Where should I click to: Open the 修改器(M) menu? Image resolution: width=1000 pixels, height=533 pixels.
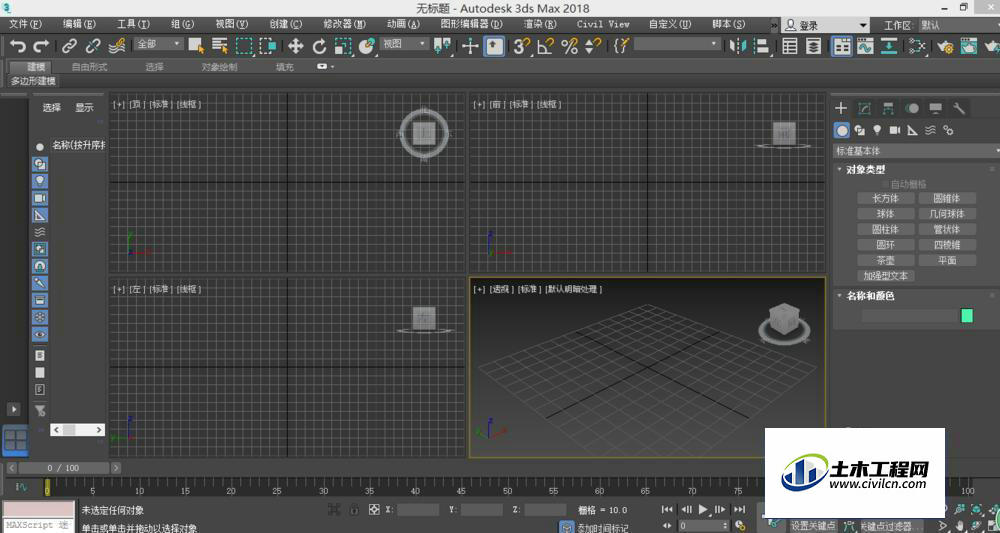(344, 24)
